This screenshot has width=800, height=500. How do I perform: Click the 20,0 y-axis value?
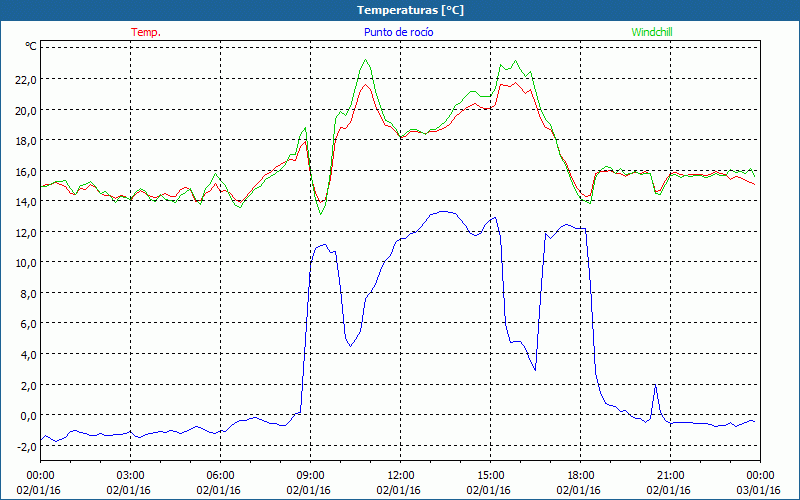pos(26,110)
